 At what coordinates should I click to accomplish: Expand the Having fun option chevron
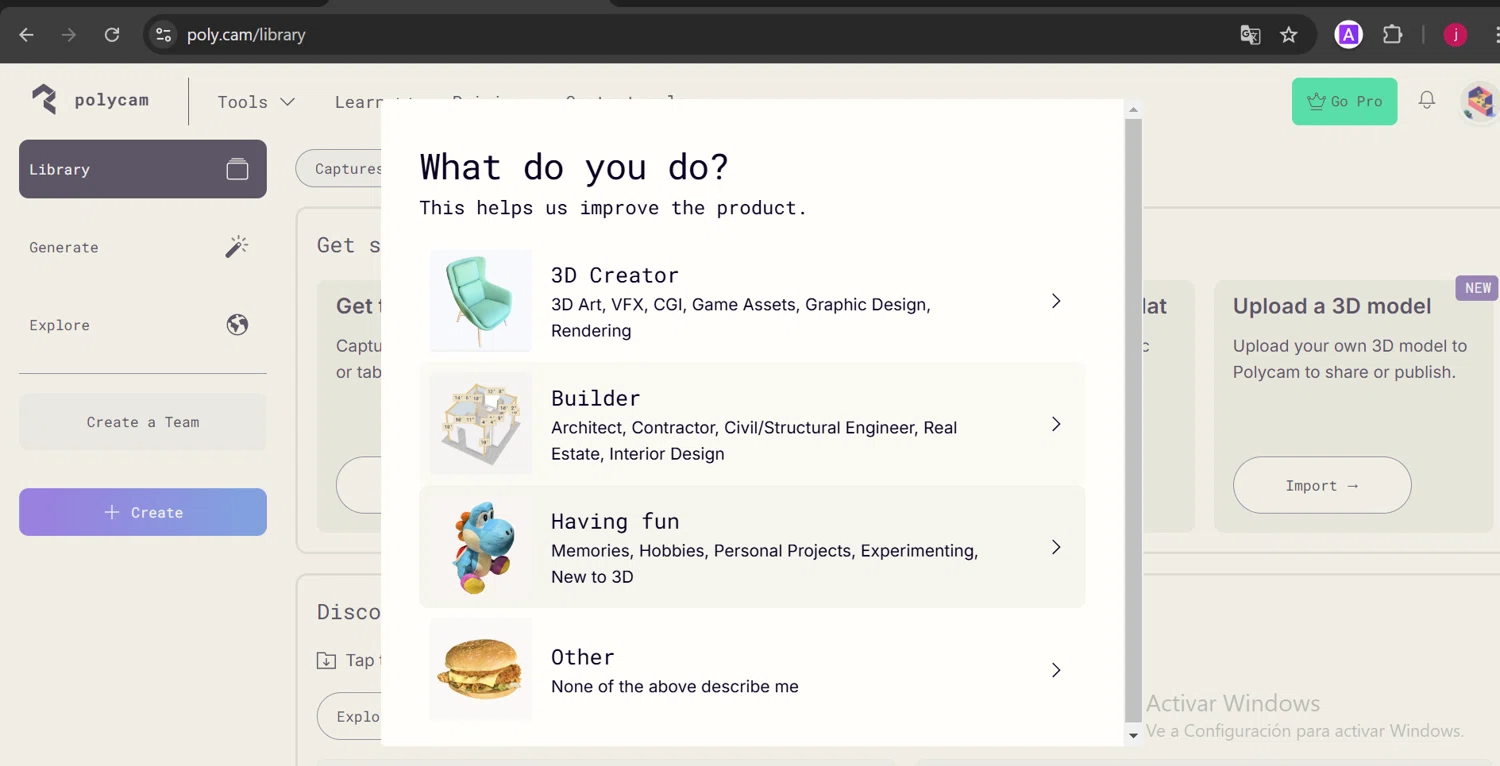[x=1056, y=547]
